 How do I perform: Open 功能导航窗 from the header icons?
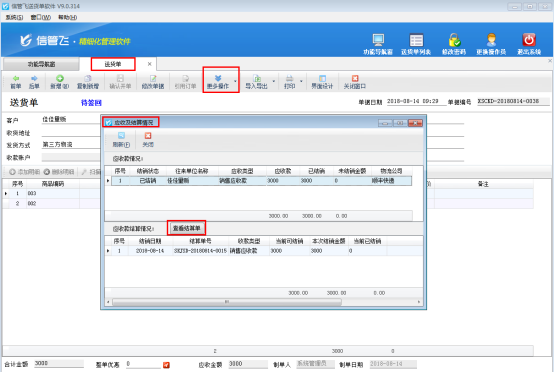(378, 40)
